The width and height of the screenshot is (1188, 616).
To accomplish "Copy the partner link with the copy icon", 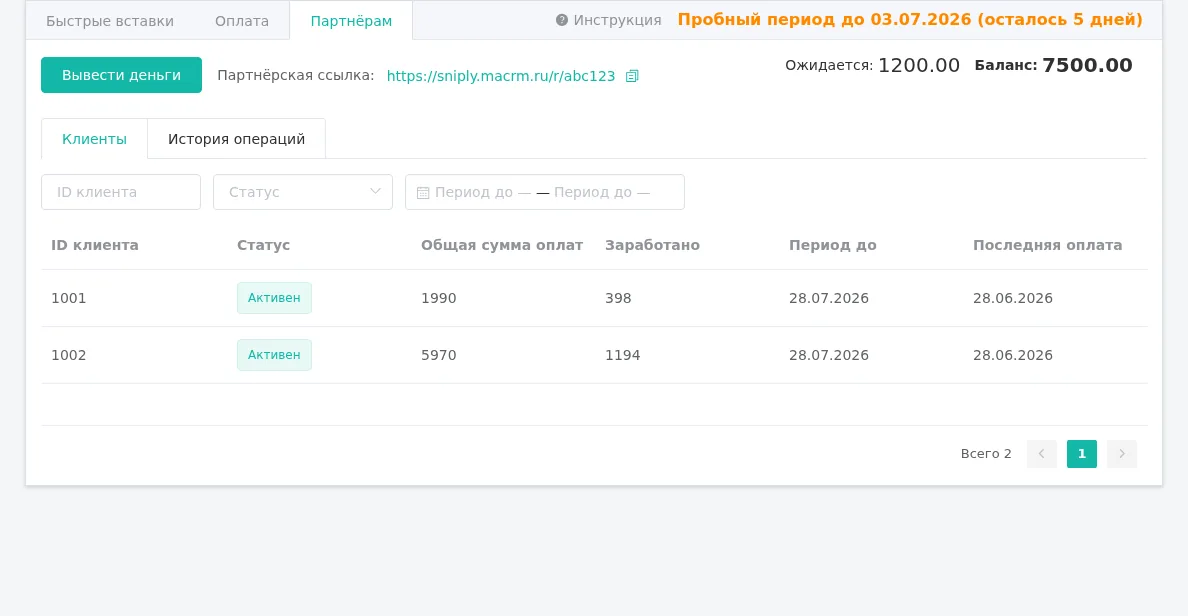I will coord(632,76).
